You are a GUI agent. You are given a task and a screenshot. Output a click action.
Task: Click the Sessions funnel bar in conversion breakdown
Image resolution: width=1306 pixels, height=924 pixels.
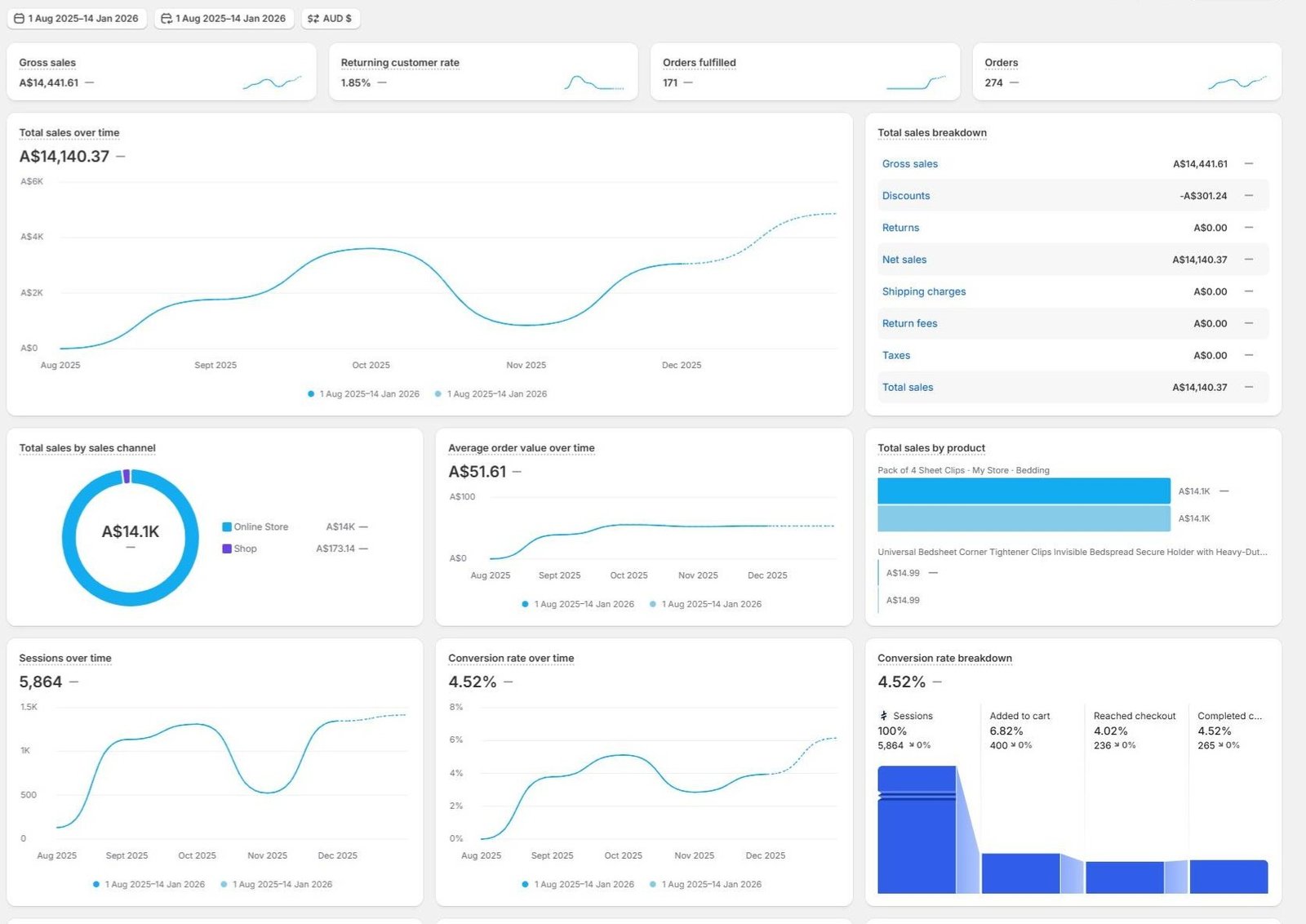[916, 829]
